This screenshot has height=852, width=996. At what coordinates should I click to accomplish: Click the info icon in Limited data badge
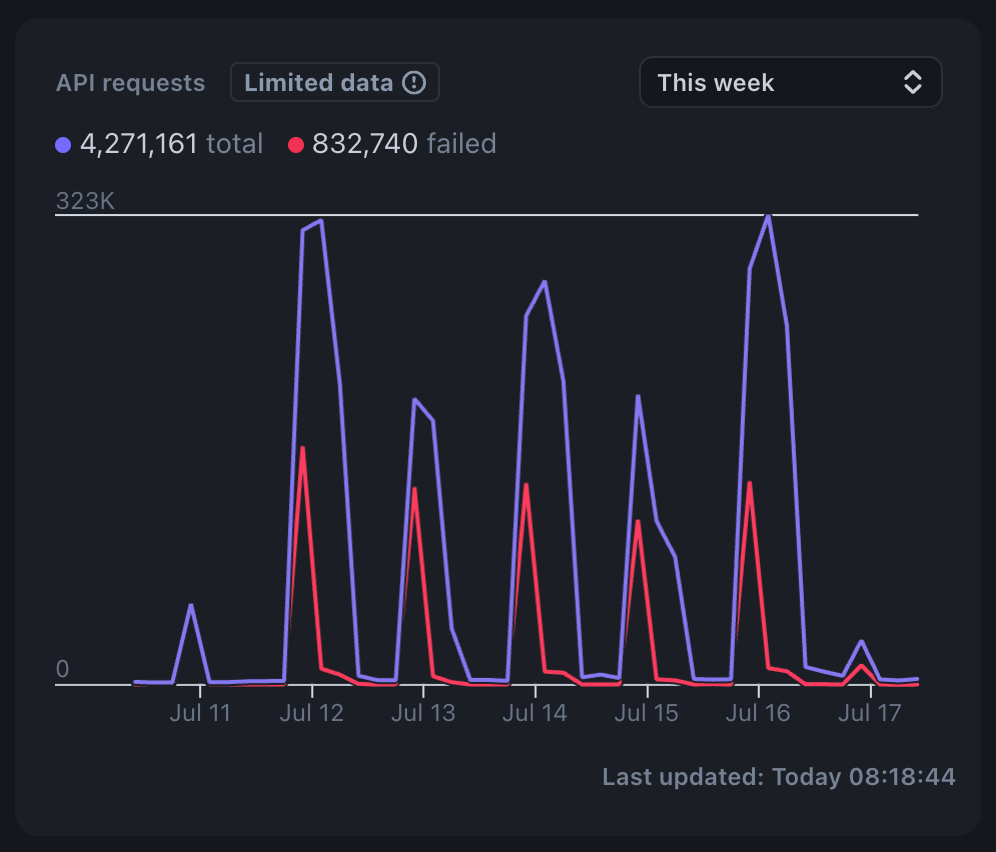[x=413, y=83]
